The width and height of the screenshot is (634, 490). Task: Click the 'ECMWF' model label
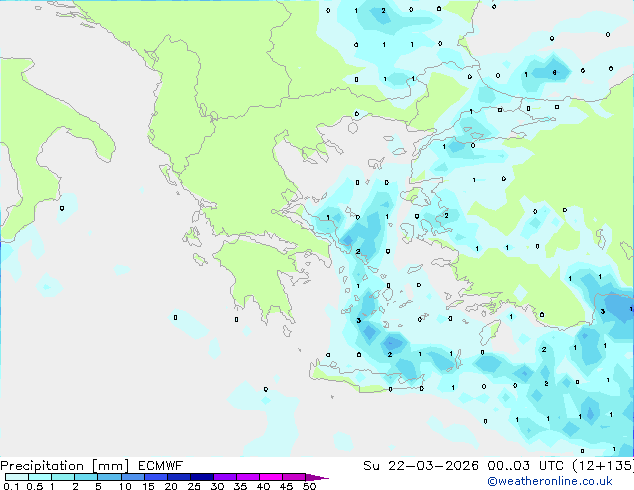(x=161, y=466)
